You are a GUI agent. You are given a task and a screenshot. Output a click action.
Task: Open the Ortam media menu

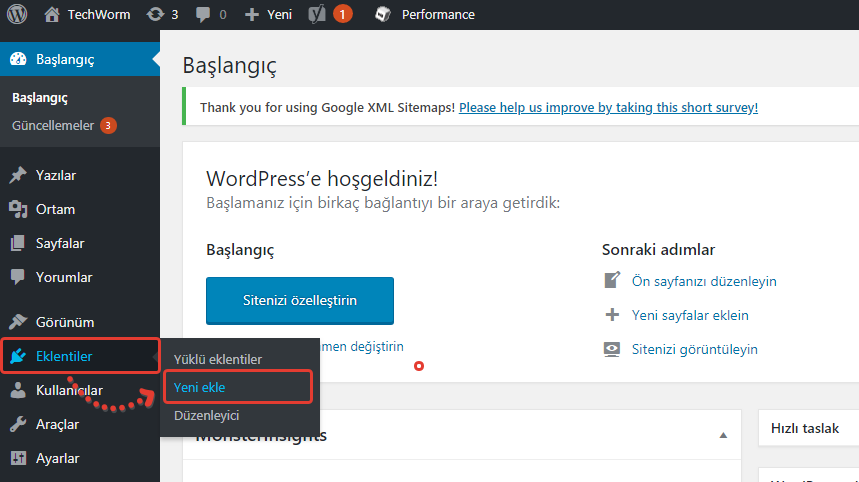(x=55, y=210)
